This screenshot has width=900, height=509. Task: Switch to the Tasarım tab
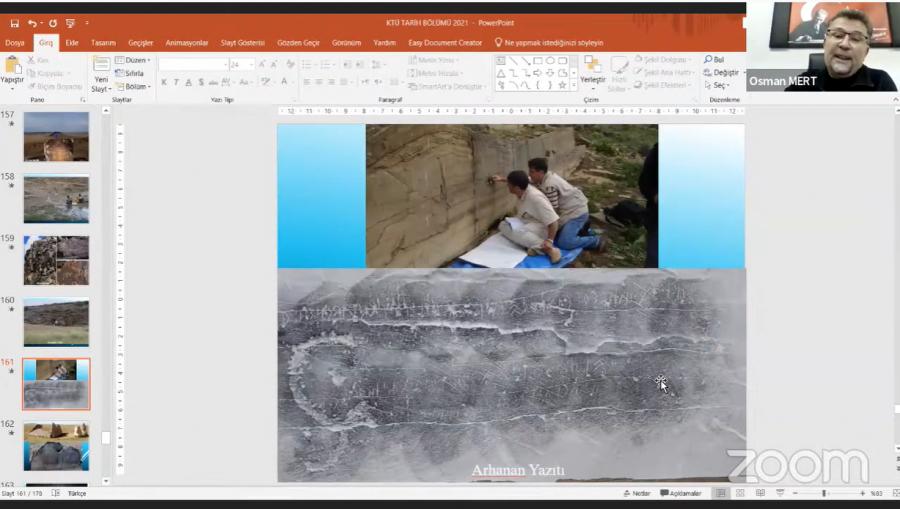pos(103,43)
